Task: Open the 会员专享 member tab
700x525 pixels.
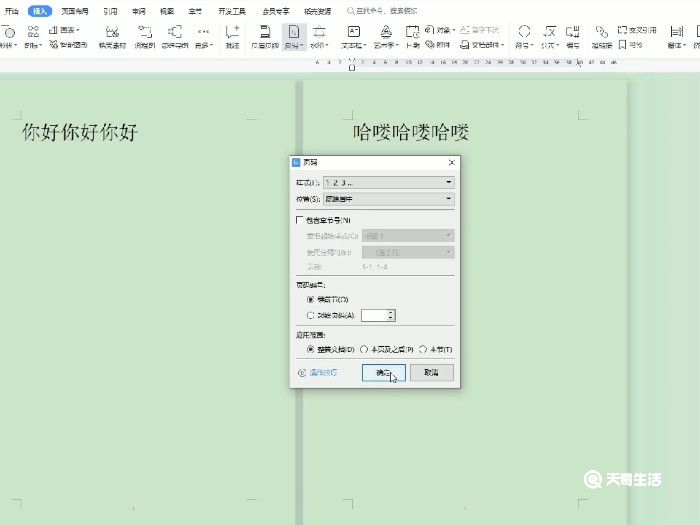Action: pos(275,11)
